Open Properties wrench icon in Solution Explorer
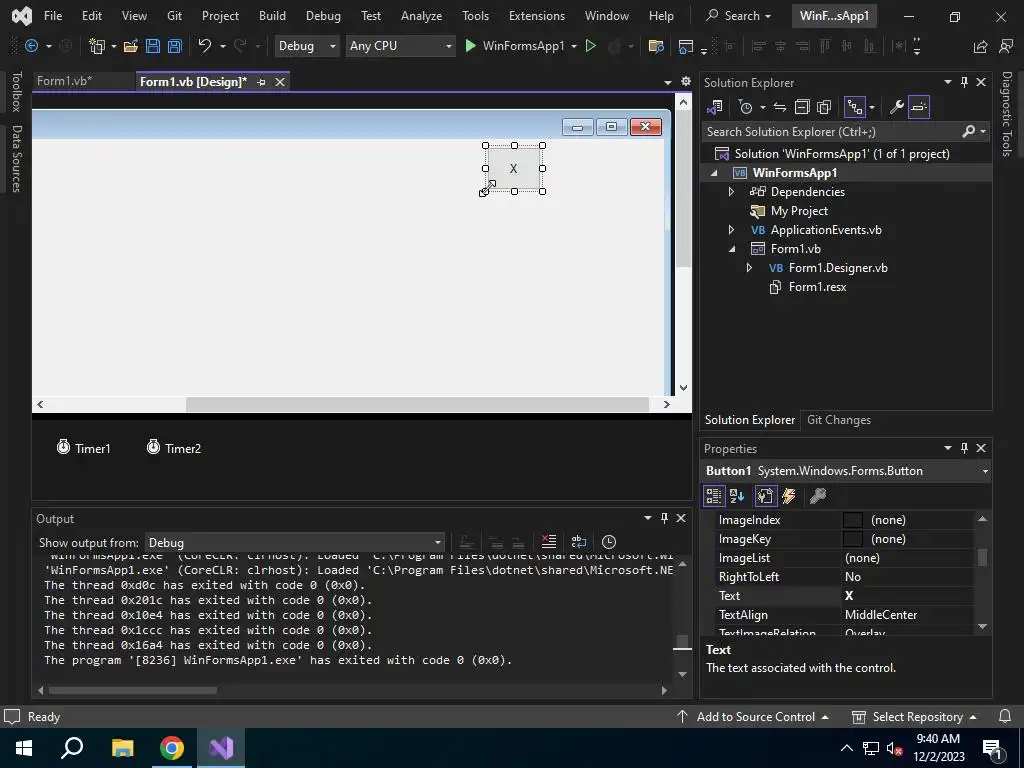 897,106
